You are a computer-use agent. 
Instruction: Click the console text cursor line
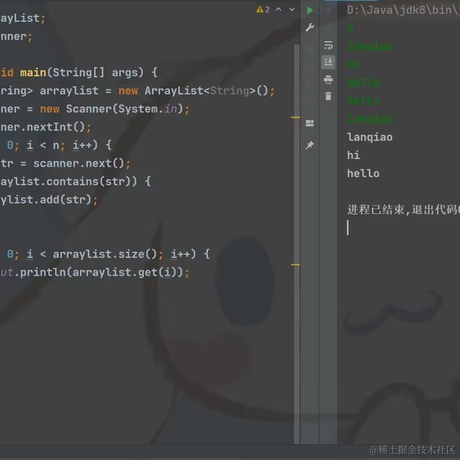point(348,228)
